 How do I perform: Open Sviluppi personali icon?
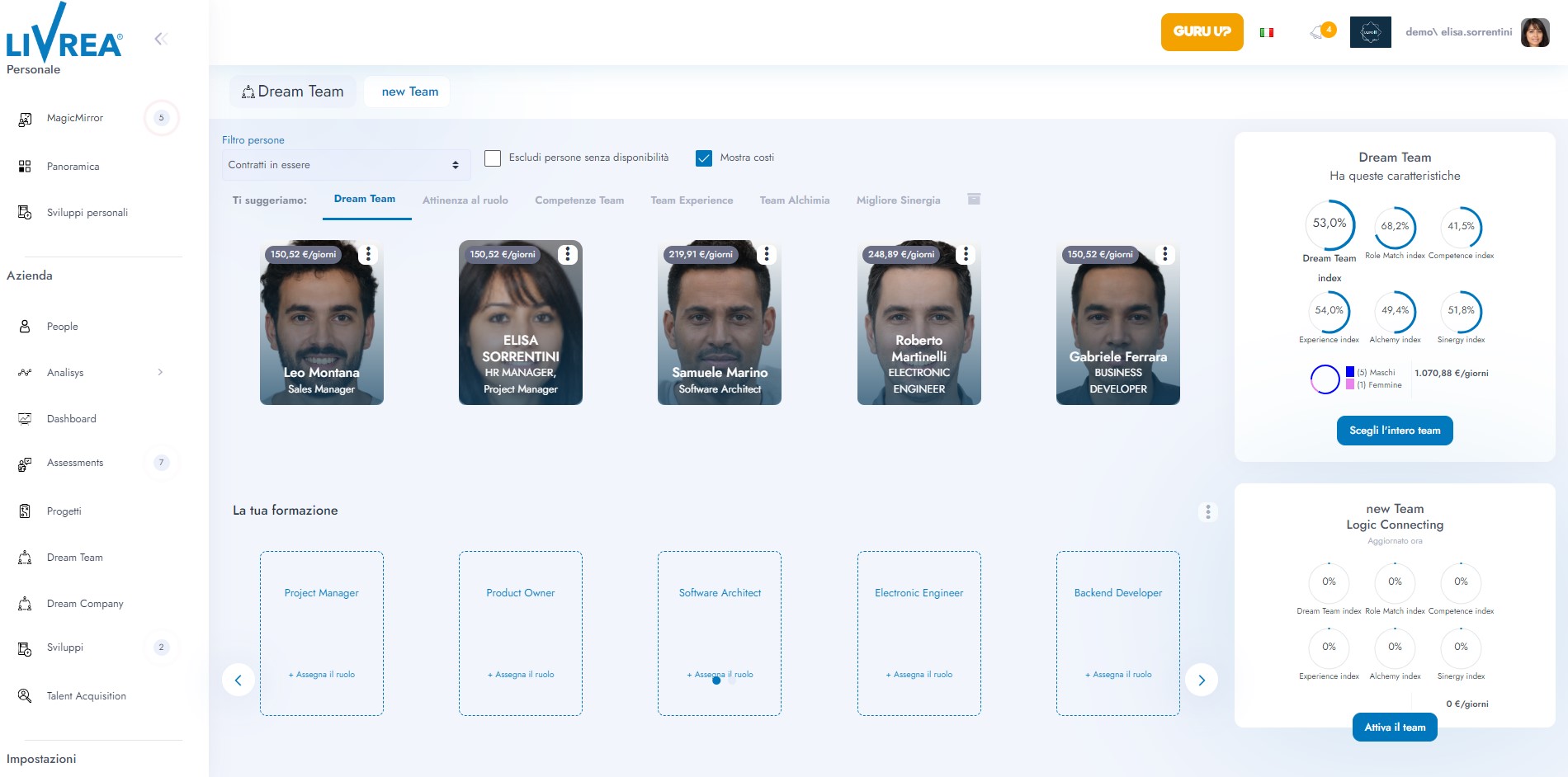pyautogui.click(x=25, y=213)
